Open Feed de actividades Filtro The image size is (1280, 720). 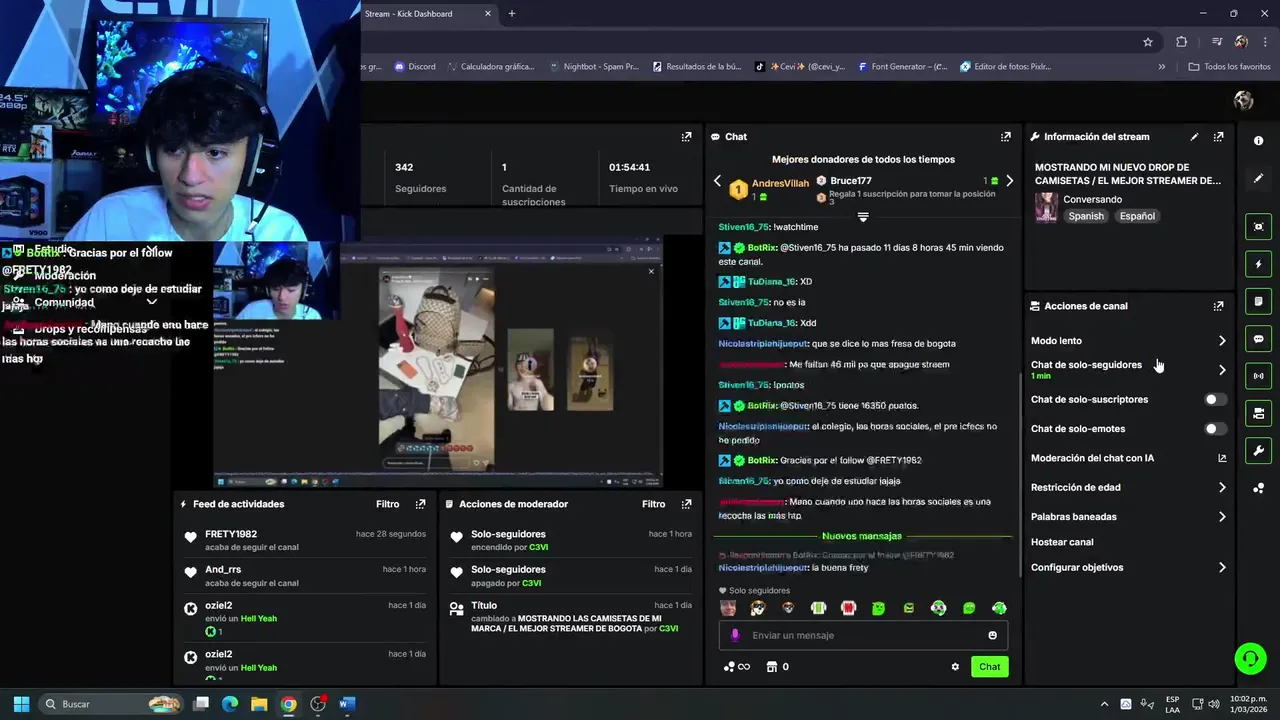tap(388, 504)
